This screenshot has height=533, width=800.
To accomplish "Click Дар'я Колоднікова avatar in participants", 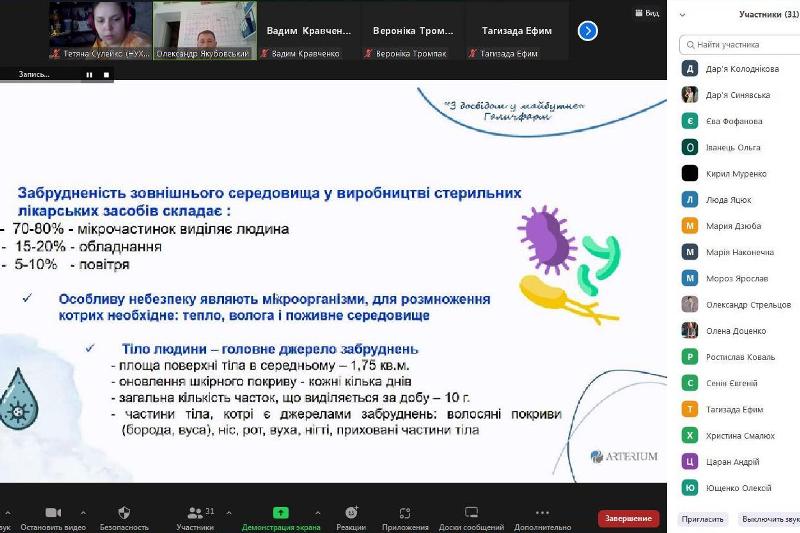I will coord(690,68).
